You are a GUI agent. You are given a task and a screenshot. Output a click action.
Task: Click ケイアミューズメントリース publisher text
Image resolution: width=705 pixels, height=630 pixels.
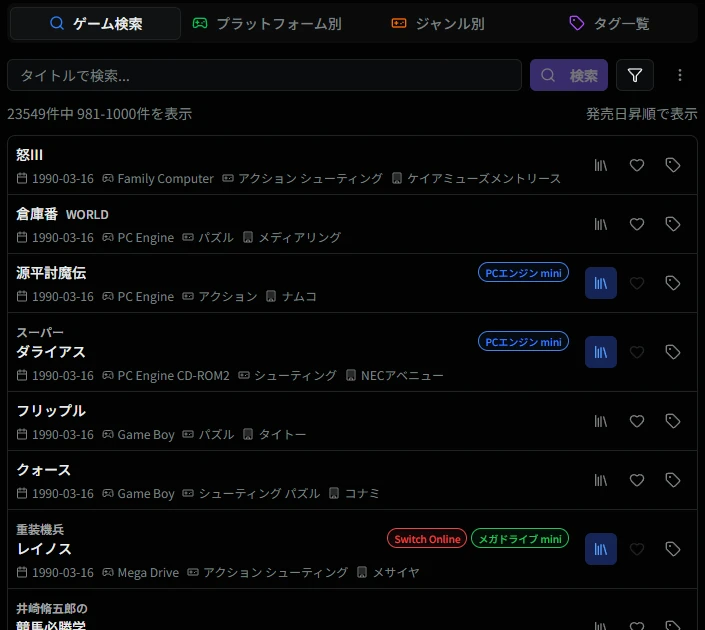(x=484, y=179)
